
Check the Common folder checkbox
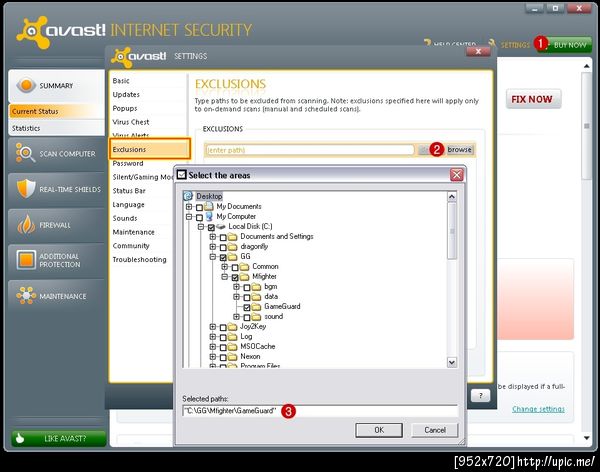(x=235, y=267)
